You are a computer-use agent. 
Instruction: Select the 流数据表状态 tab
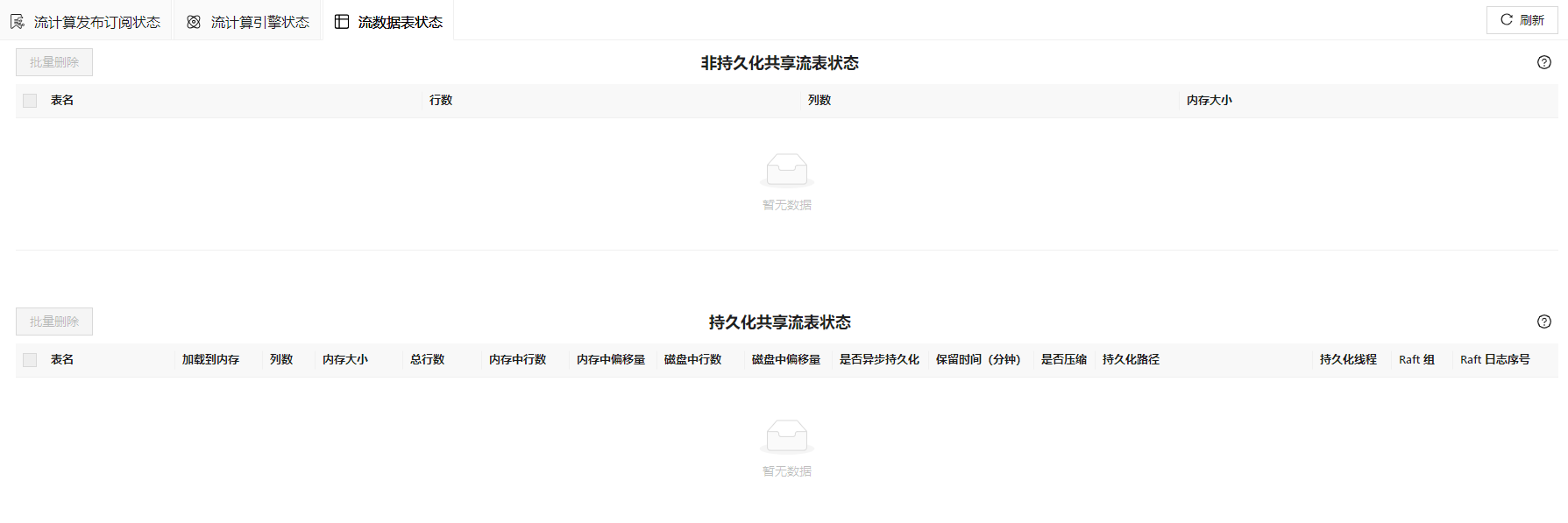coord(389,22)
